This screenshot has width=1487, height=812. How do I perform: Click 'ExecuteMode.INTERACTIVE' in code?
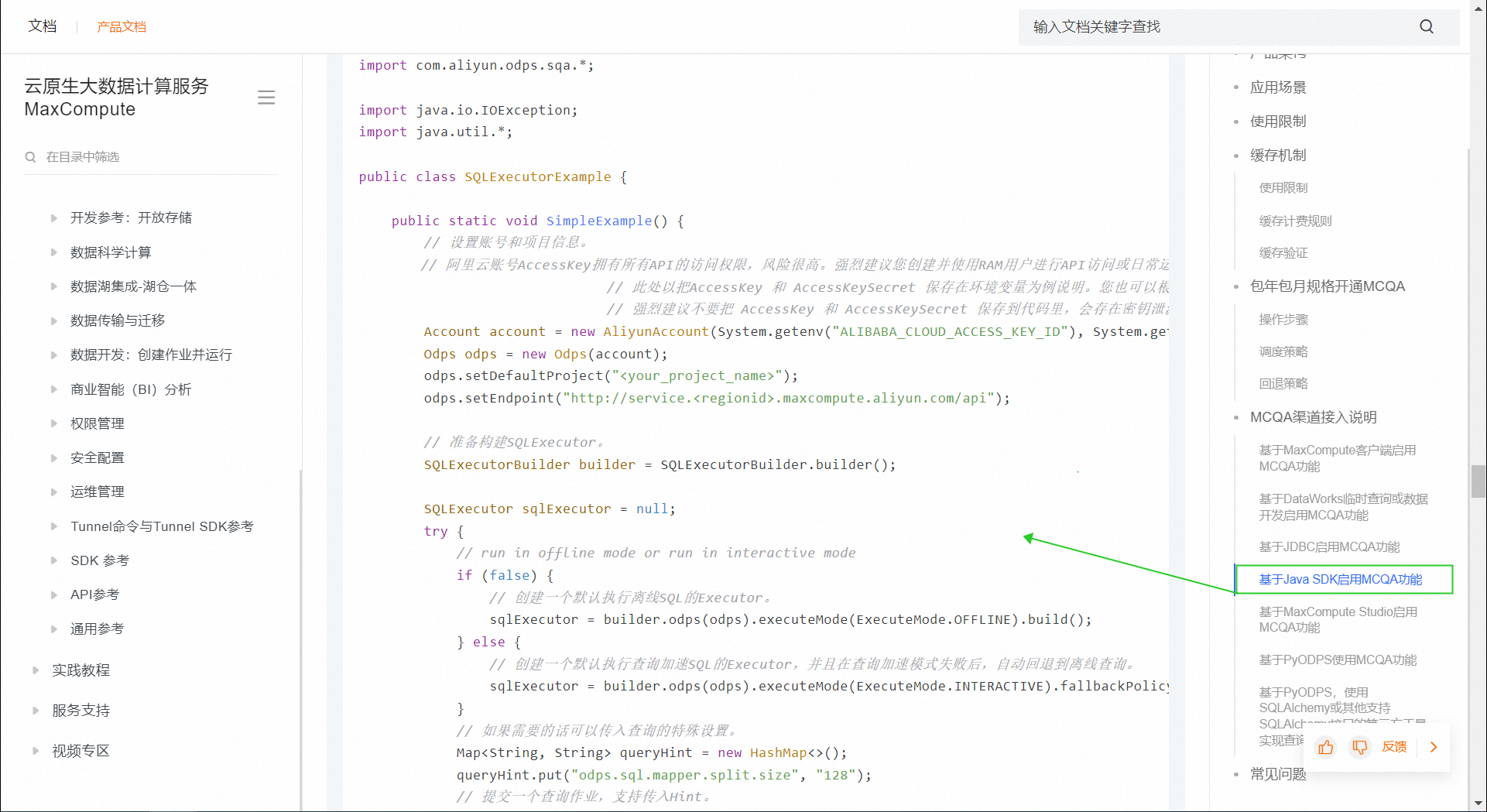[x=950, y=686]
